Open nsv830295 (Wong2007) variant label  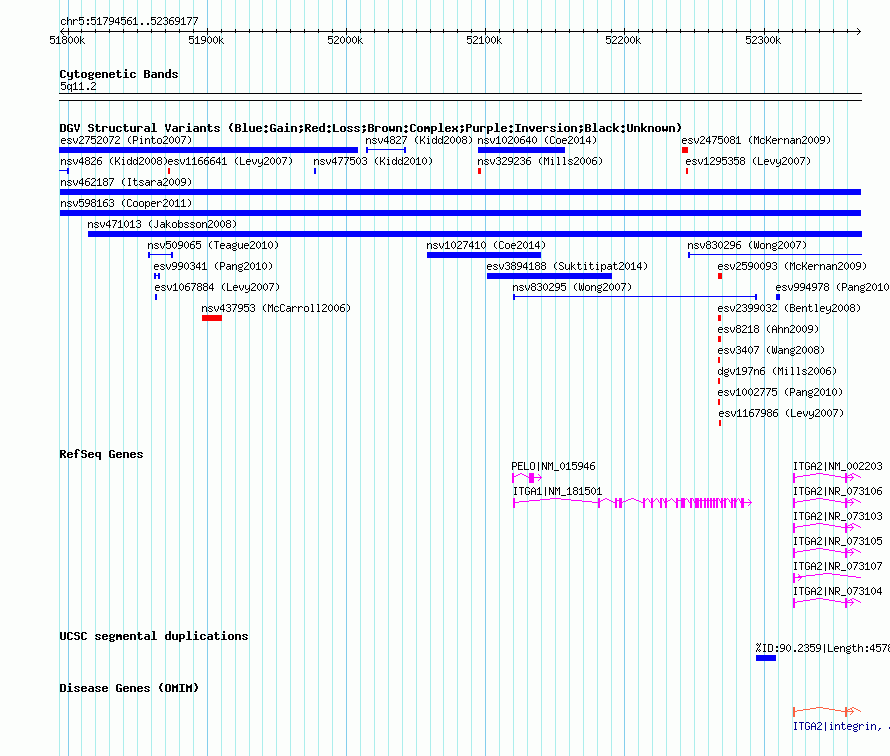[572, 287]
